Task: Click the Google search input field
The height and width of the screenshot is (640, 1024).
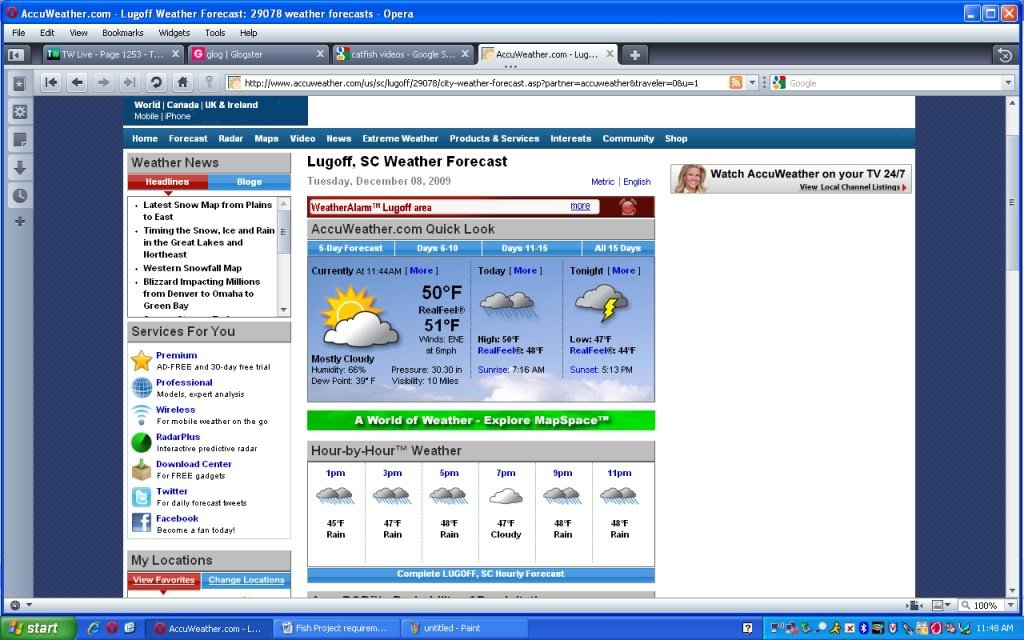Action: coord(894,83)
